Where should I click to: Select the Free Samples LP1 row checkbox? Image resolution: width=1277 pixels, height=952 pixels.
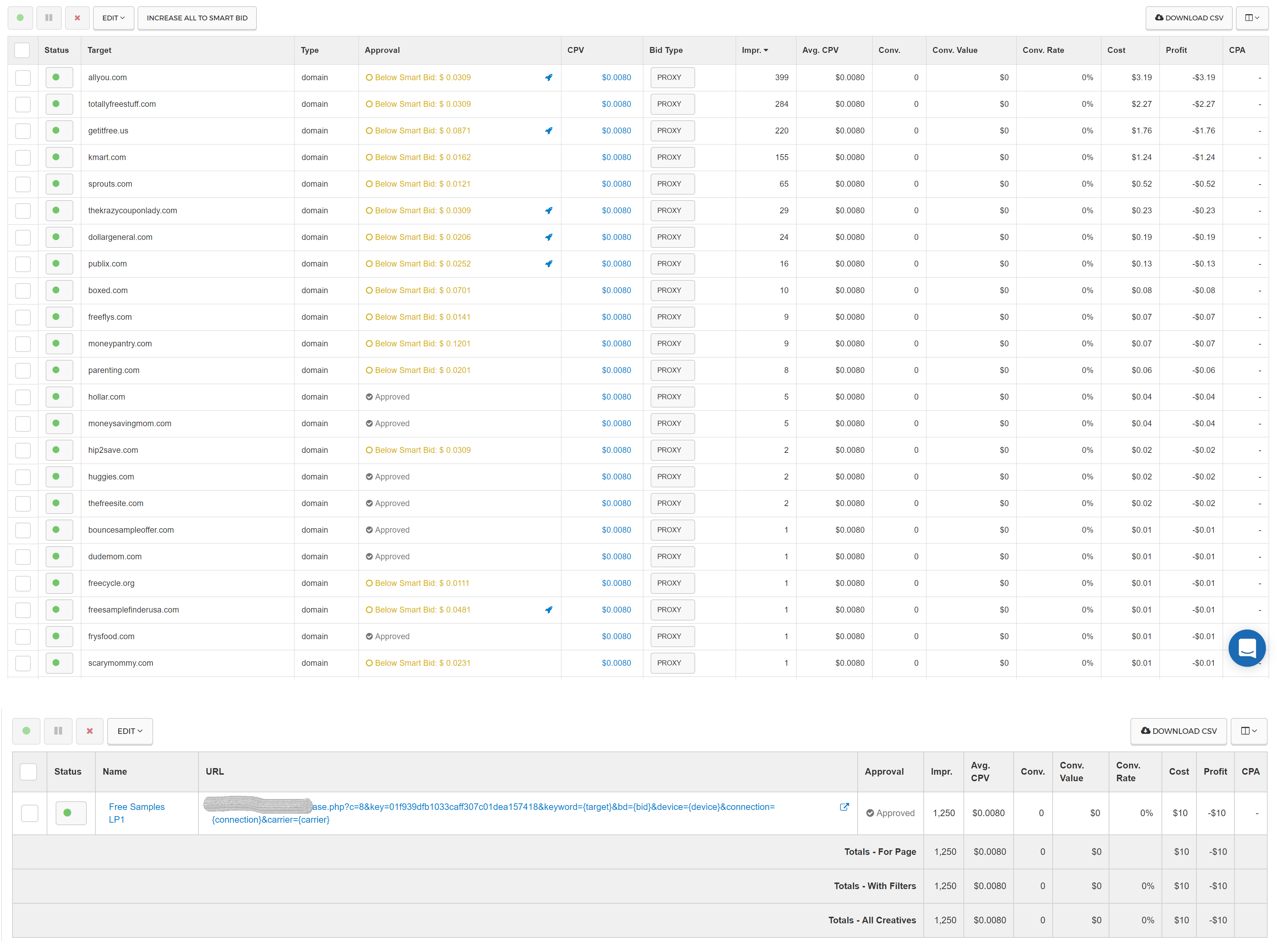(29, 813)
